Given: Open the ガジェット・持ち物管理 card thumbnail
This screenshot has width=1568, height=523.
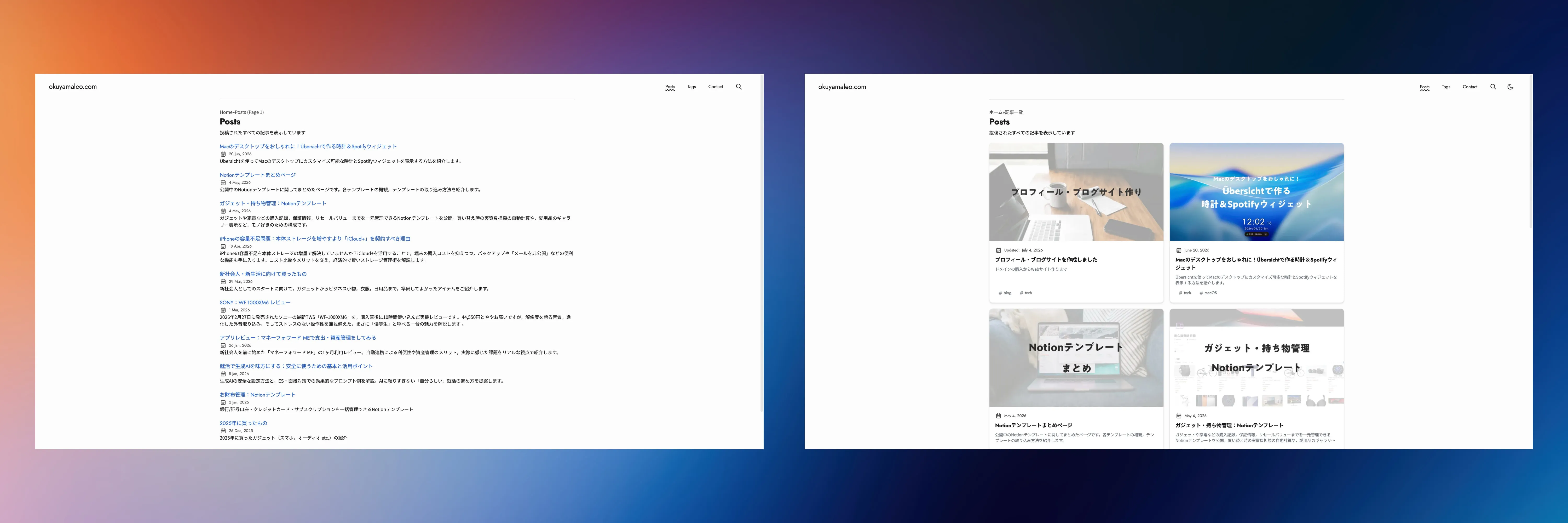Looking at the screenshot, I should coord(1256,357).
